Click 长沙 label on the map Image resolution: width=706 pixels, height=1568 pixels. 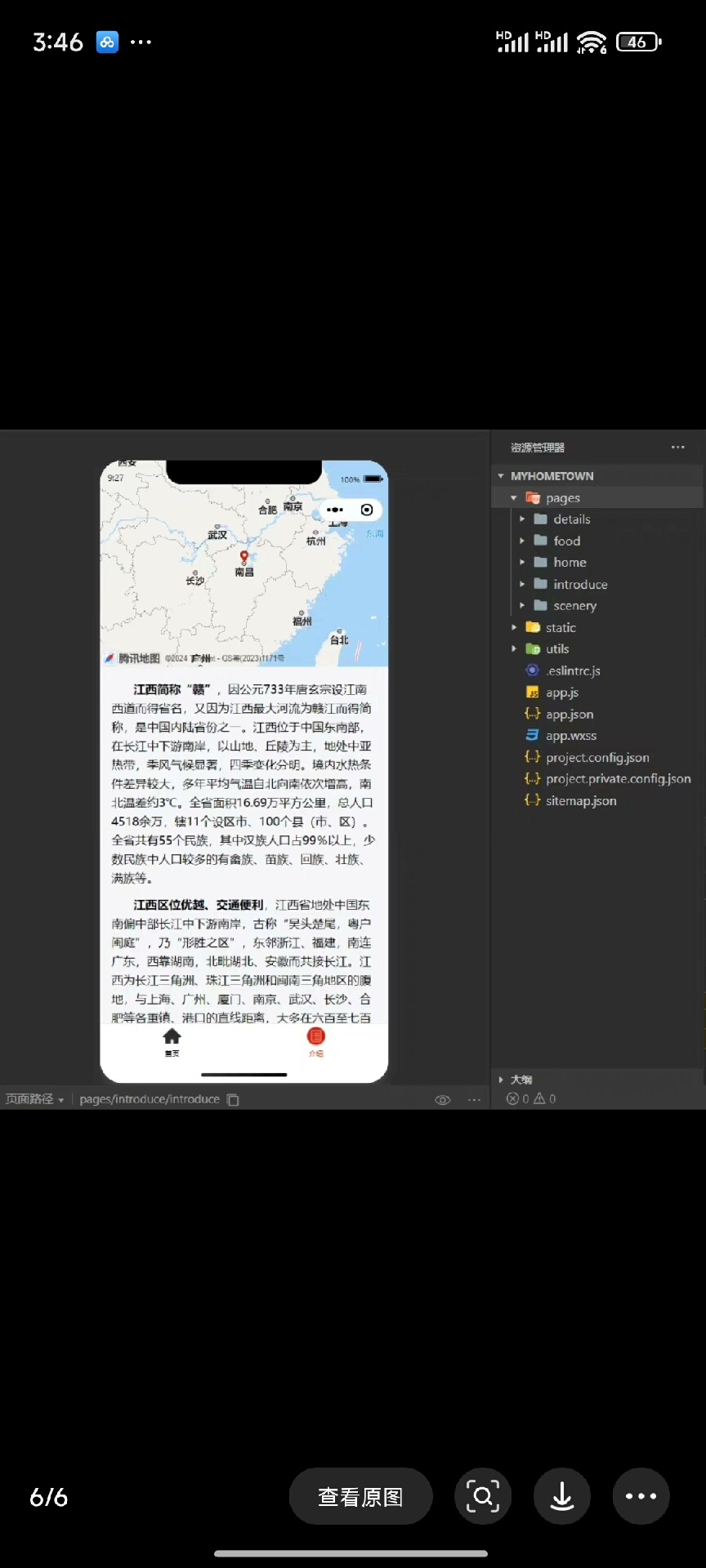point(194,581)
